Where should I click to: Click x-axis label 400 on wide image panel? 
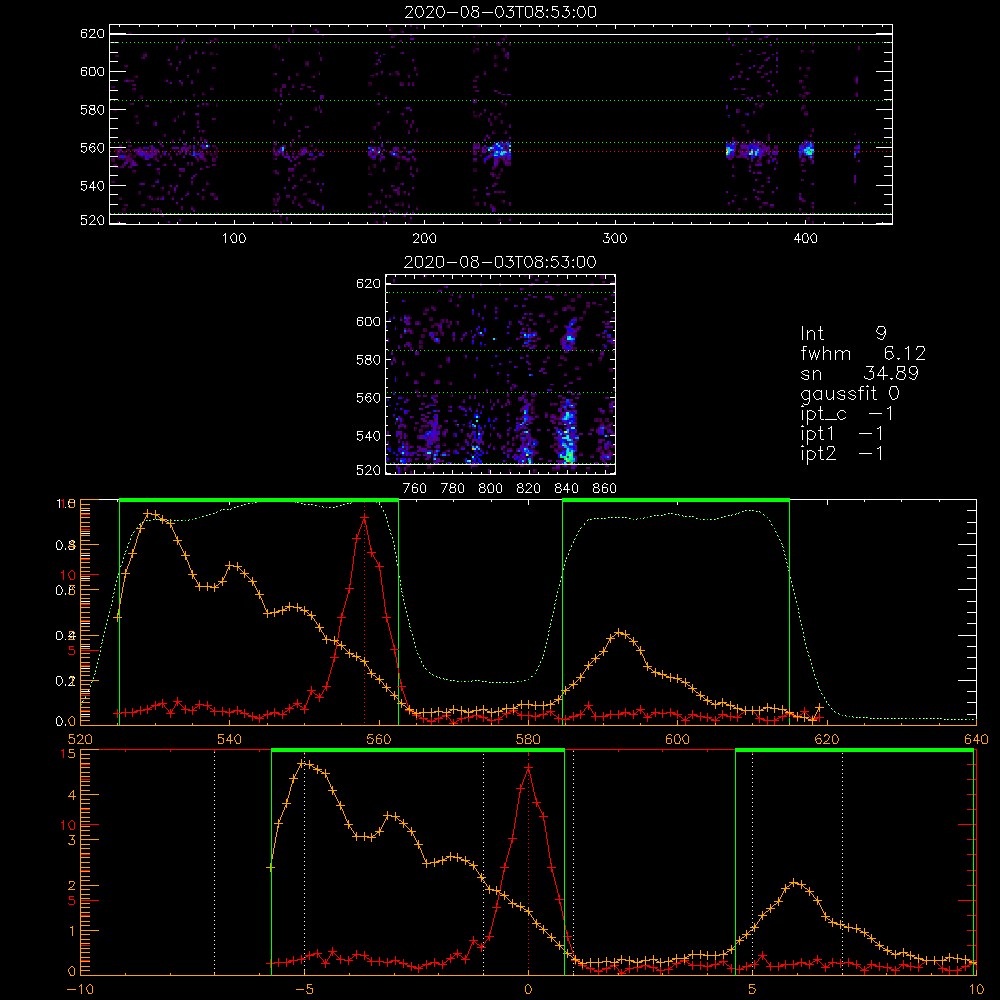click(805, 239)
